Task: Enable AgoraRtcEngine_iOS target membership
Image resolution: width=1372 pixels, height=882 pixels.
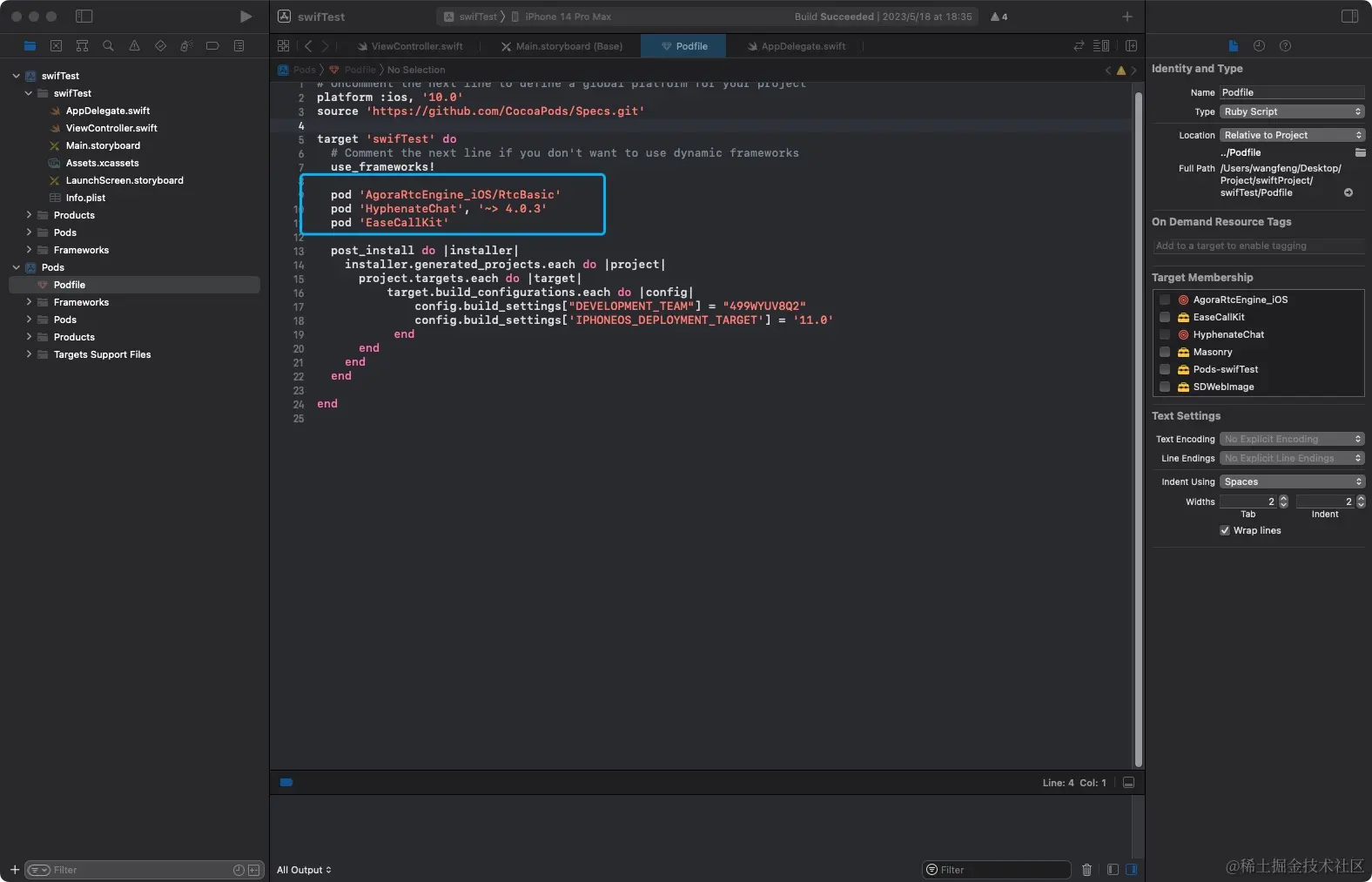Action: tap(1165, 300)
